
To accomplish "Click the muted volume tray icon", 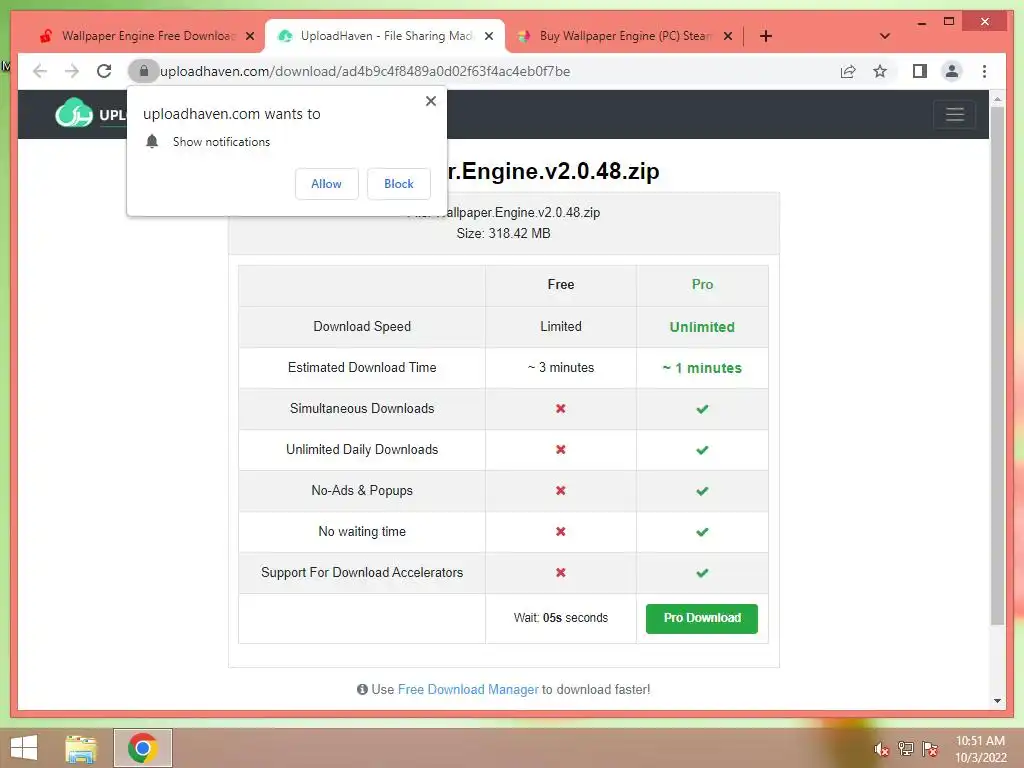I will (x=882, y=749).
